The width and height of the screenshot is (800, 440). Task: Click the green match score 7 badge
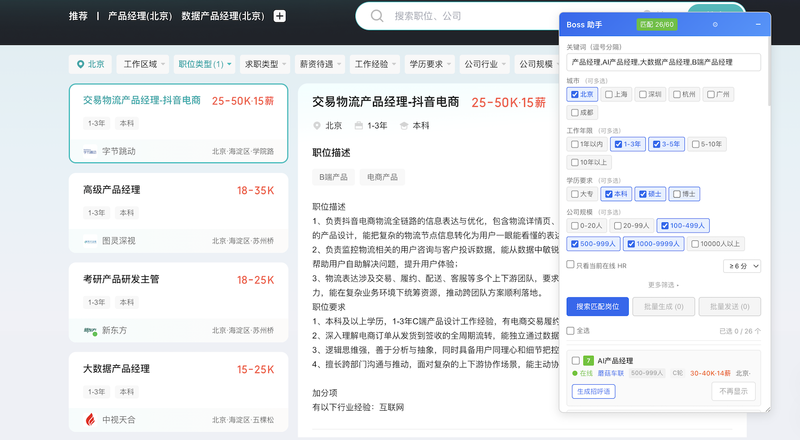tap(588, 360)
